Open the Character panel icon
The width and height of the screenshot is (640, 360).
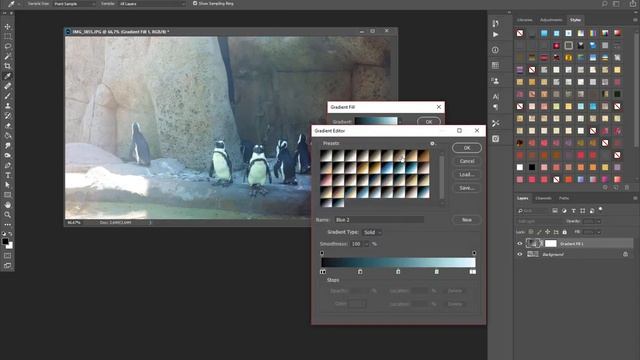click(x=496, y=97)
